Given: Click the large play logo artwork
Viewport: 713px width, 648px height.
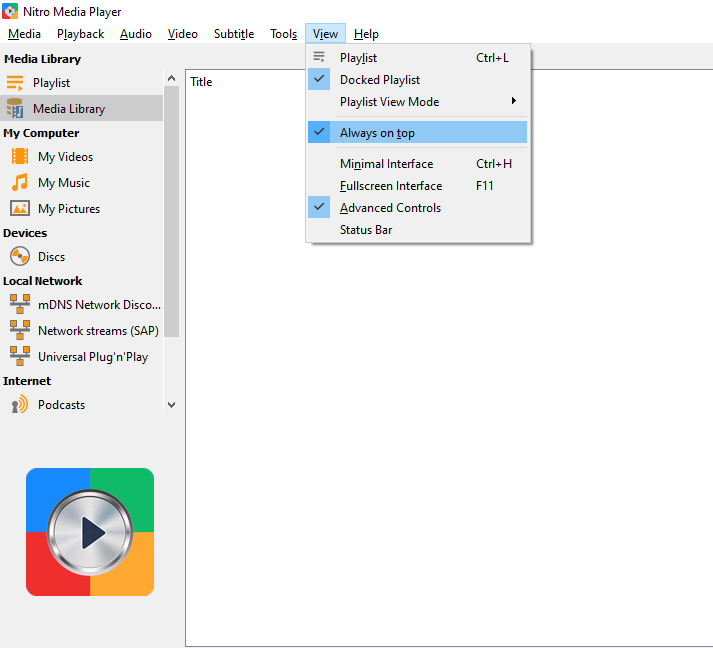Looking at the screenshot, I should click(x=90, y=532).
